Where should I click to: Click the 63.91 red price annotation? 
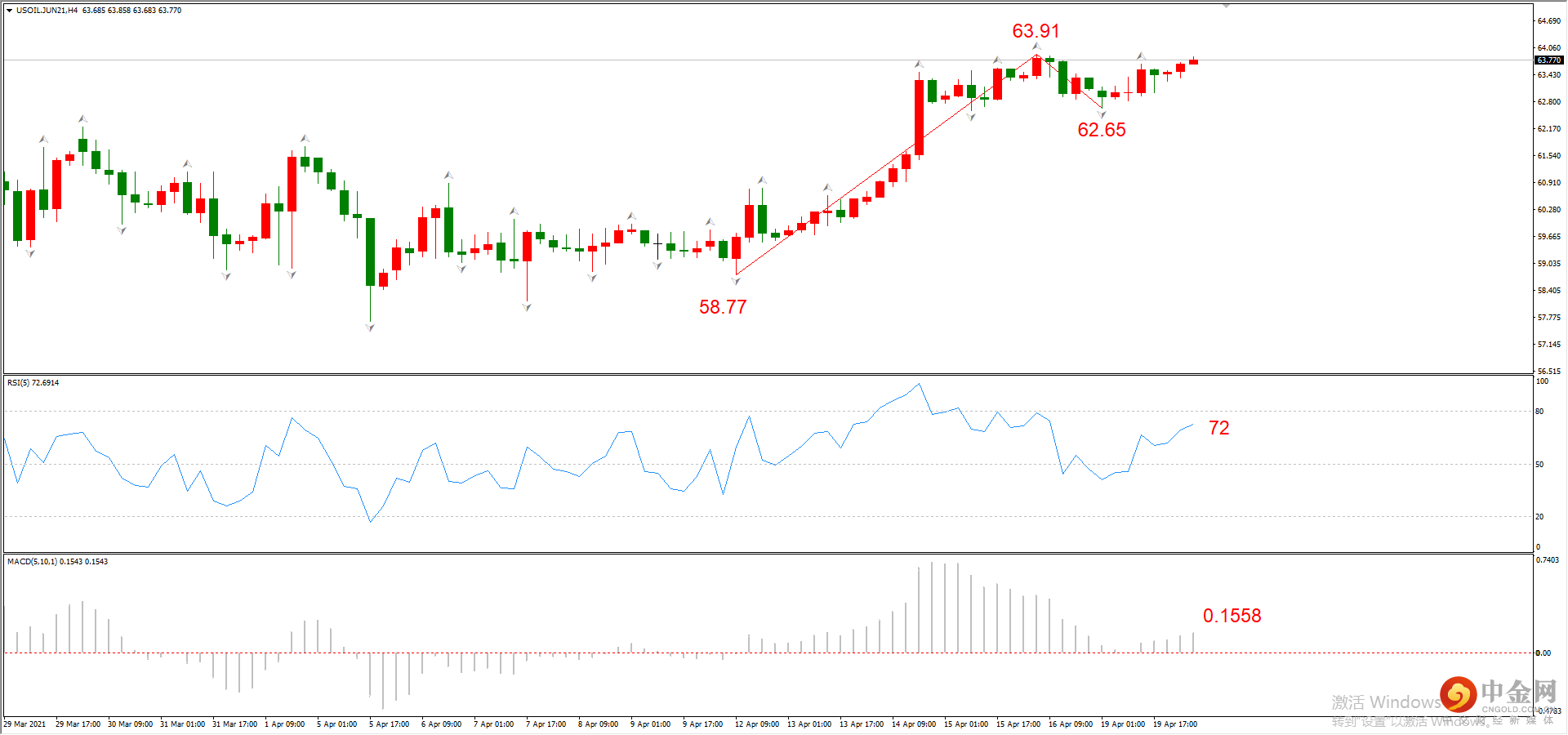tap(1036, 31)
